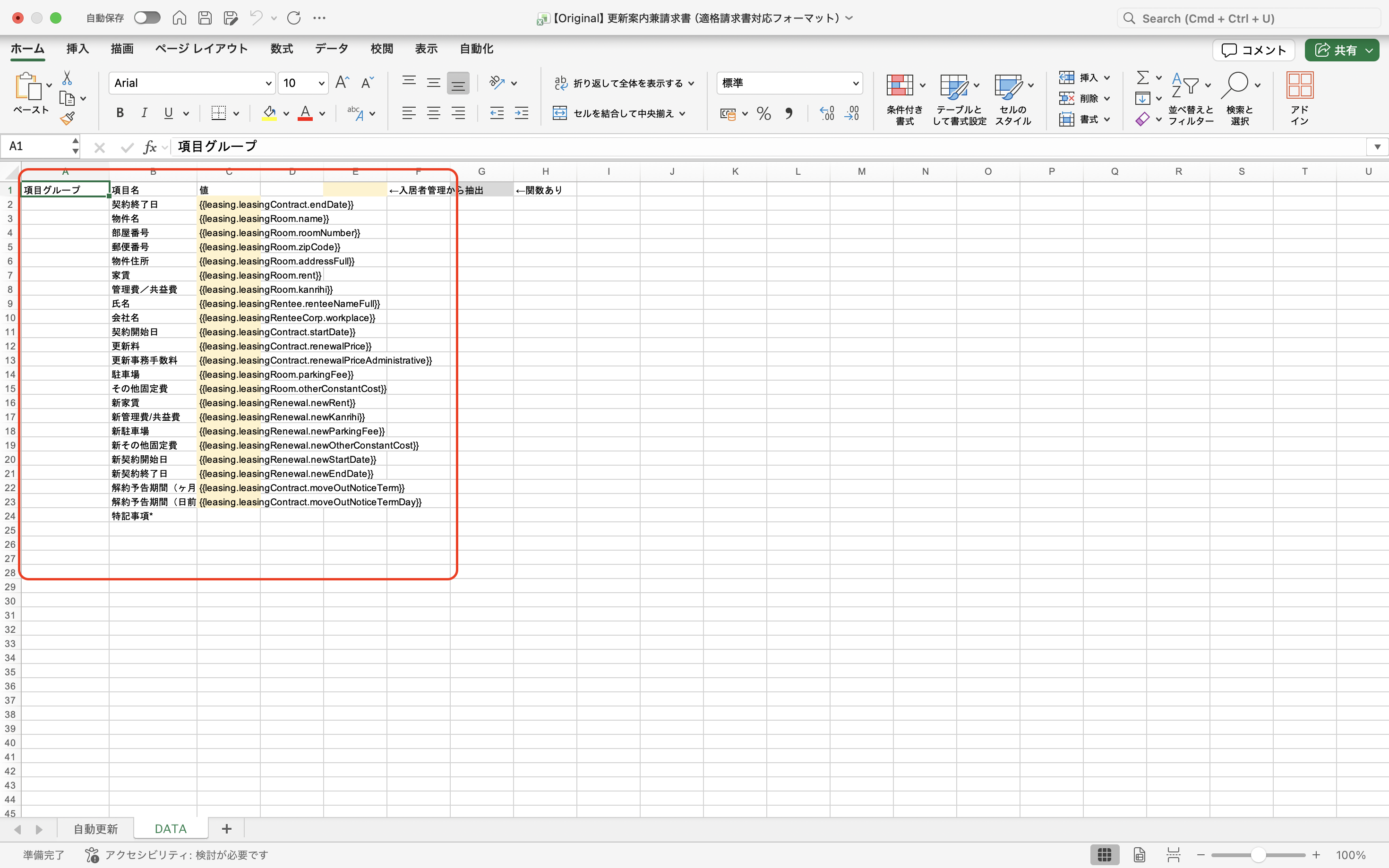Screen dimensions: 1389x868
Task: Click the Copy icon
Action: click(x=67, y=99)
